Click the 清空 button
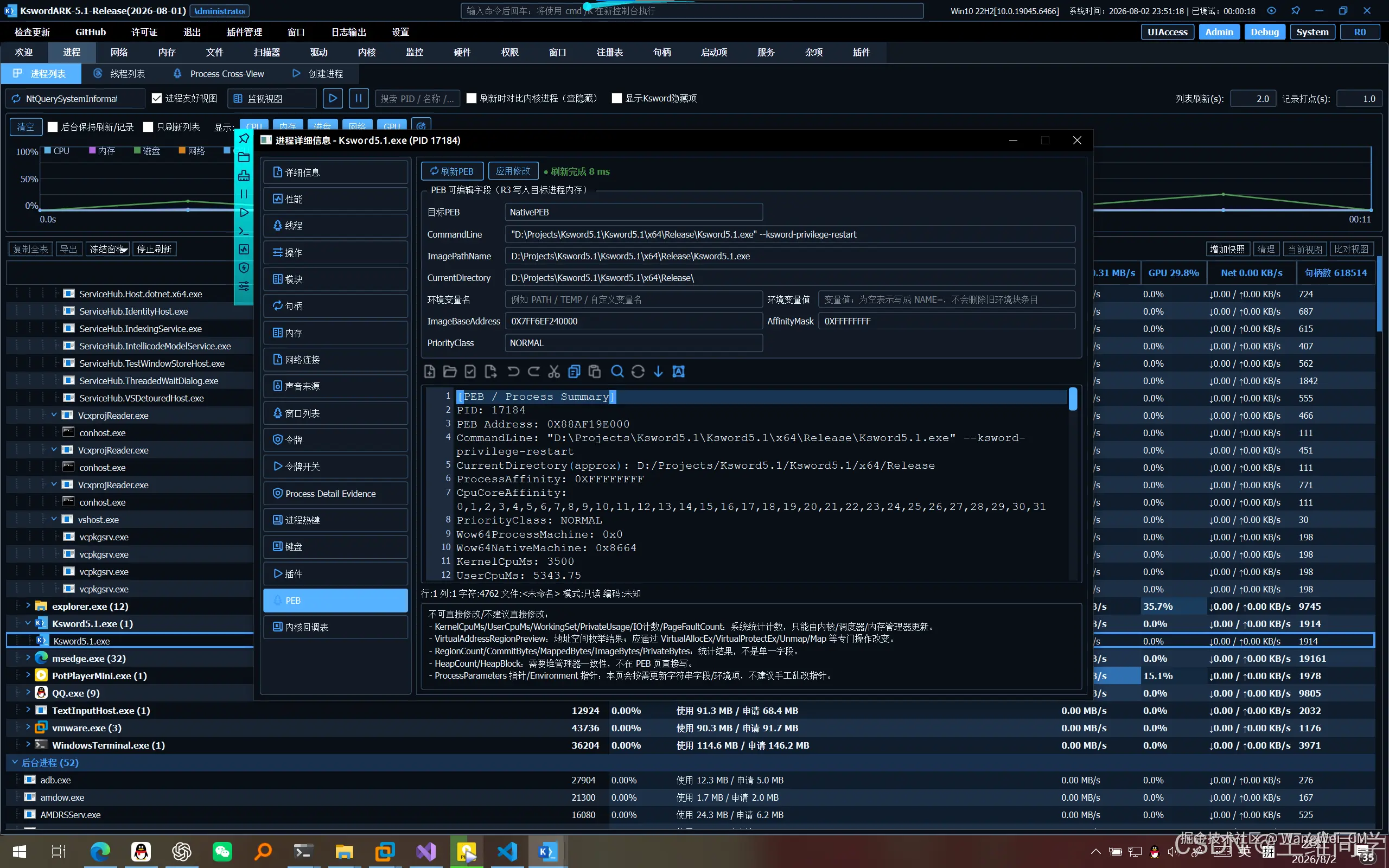This screenshot has height=868, width=1389. tap(26, 127)
